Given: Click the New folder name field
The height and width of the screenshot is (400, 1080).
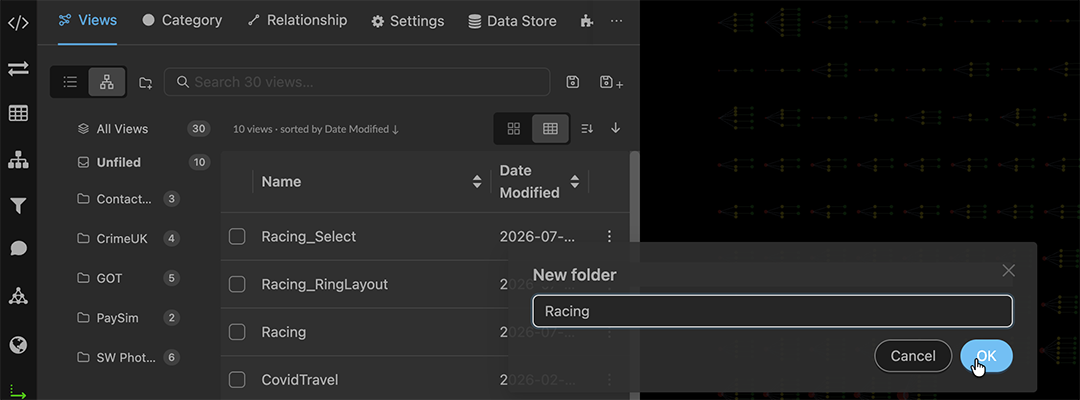Looking at the screenshot, I should tap(772, 311).
